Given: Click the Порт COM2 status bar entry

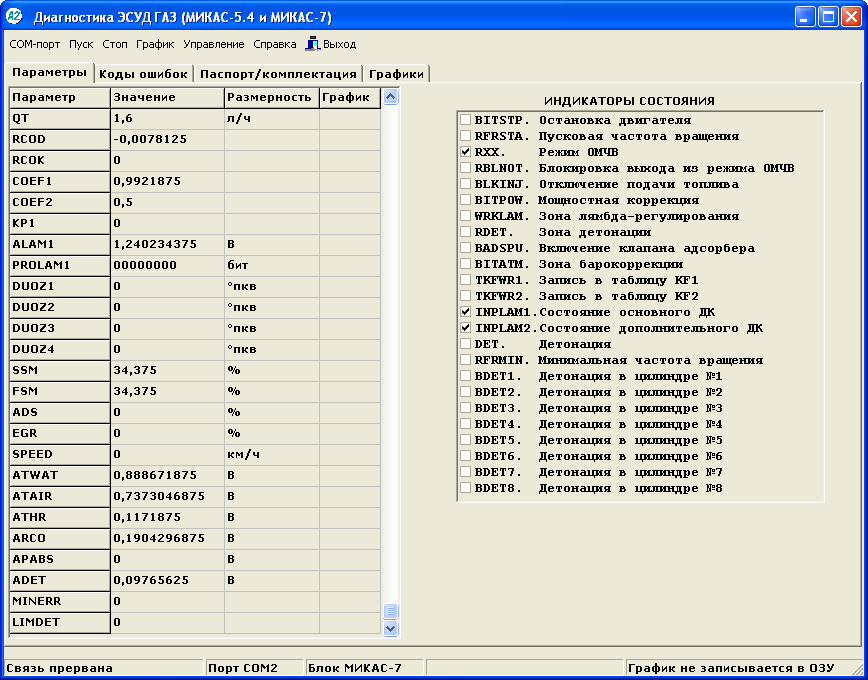Looking at the screenshot, I should tap(242, 668).
